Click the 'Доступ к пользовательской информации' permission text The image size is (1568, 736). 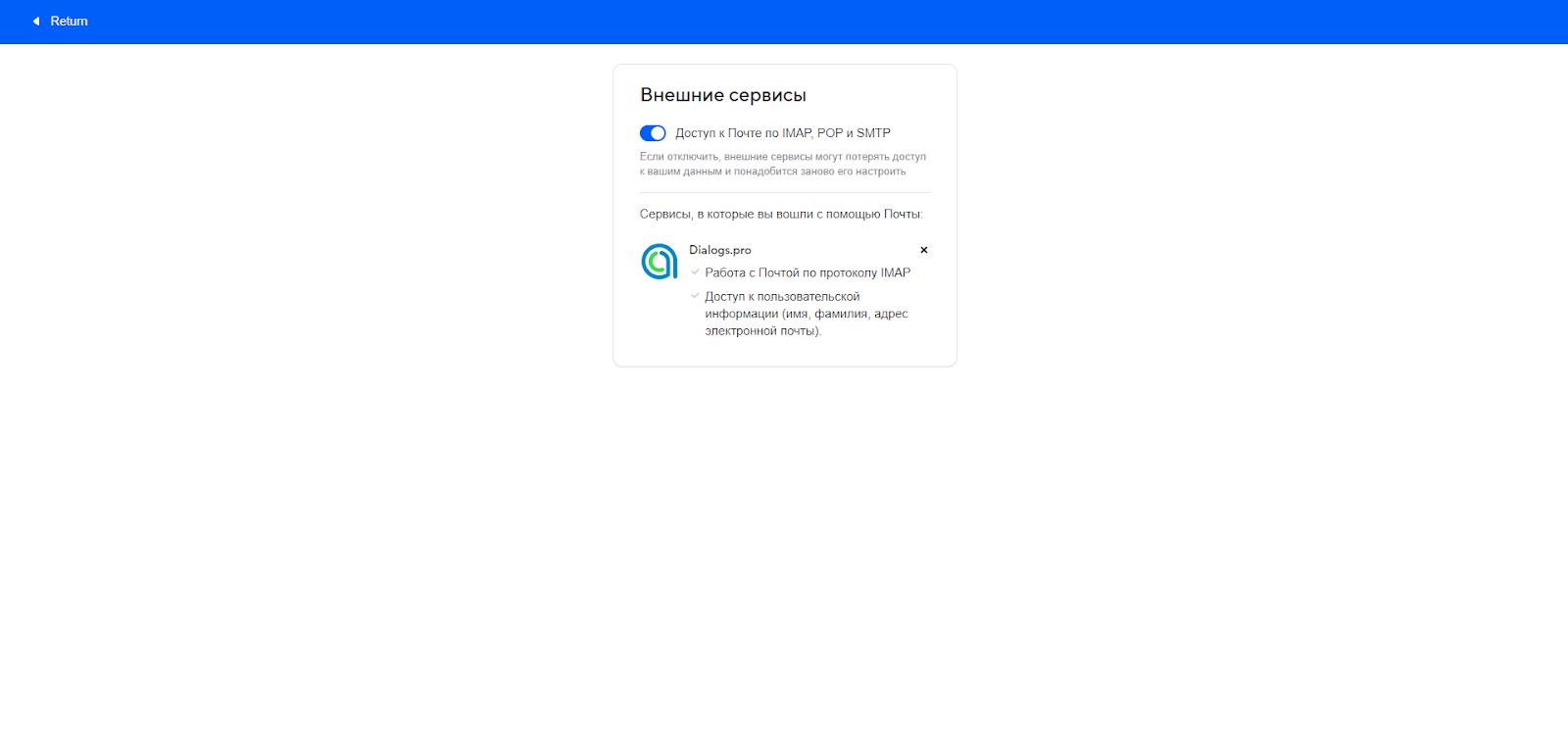pos(782,296)
